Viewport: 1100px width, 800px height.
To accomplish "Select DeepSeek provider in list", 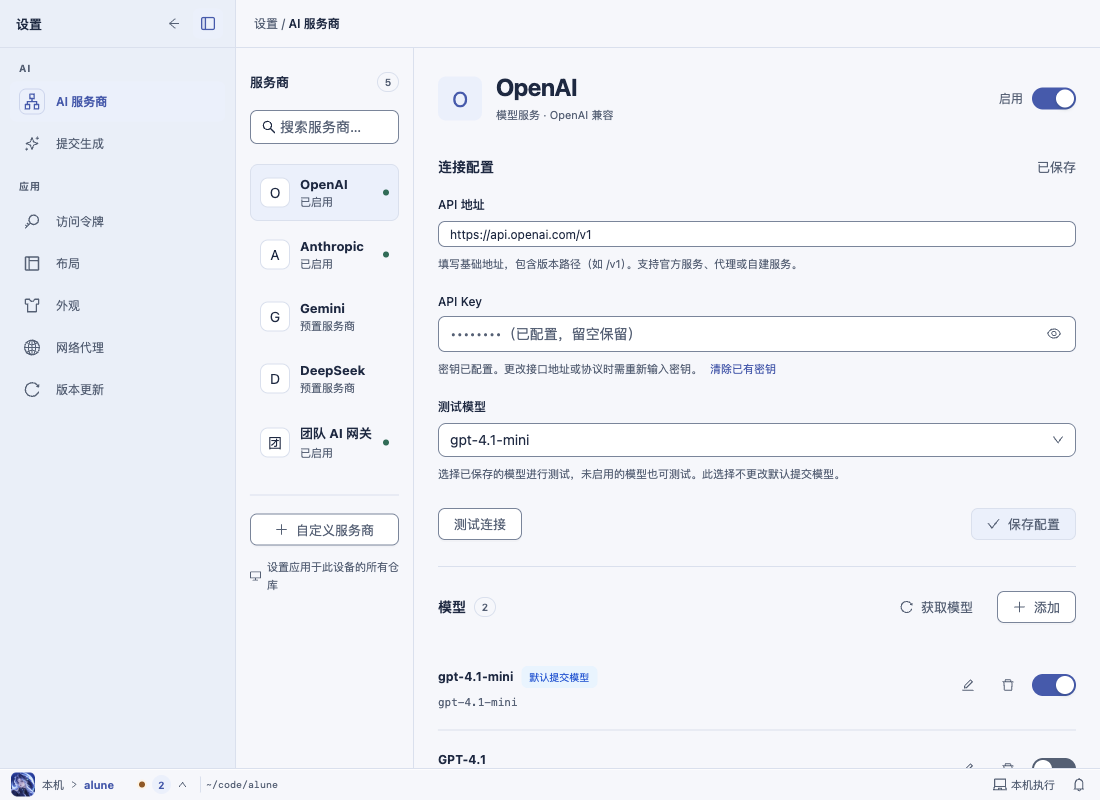I will pos(324,379).
